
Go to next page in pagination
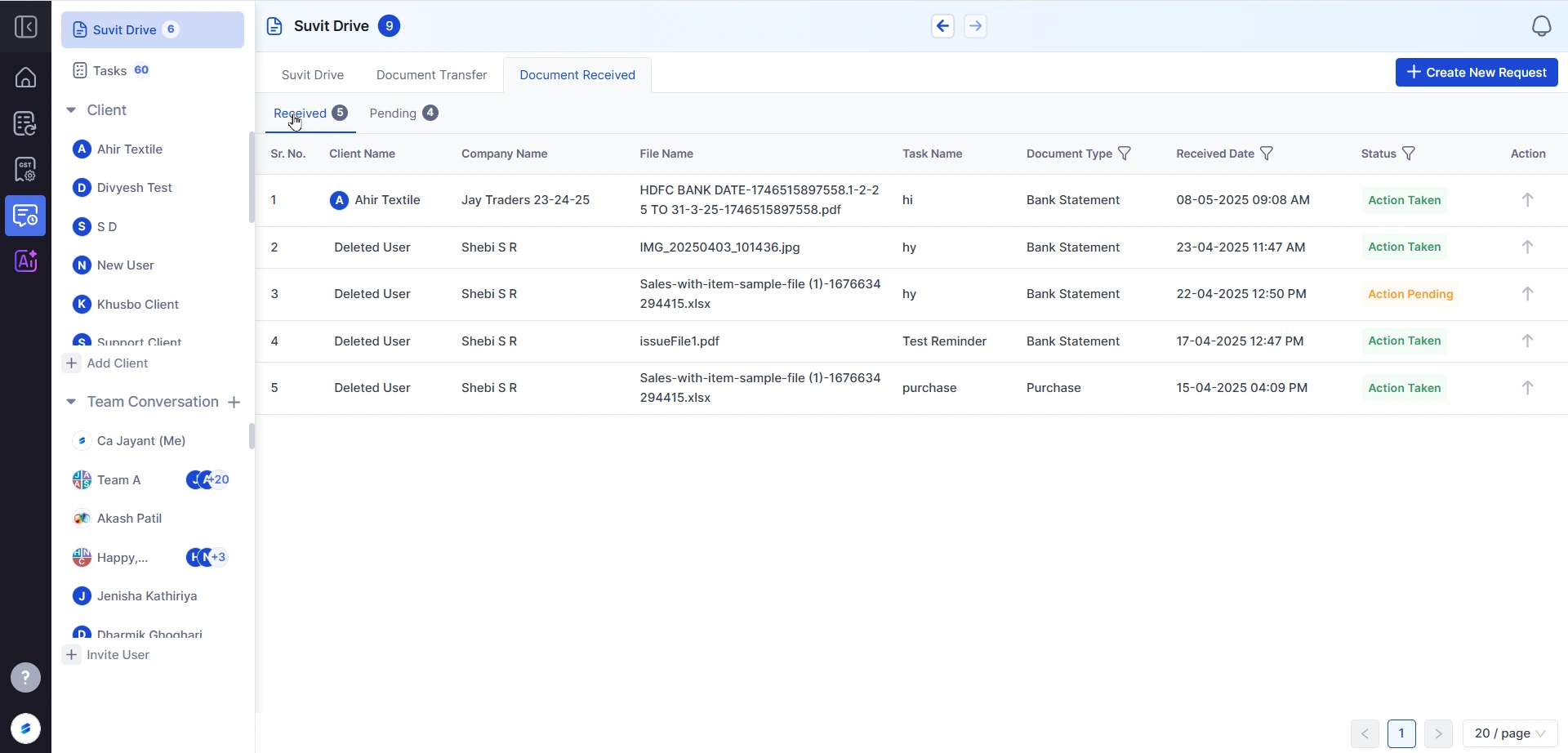[x=1438, y=733]
